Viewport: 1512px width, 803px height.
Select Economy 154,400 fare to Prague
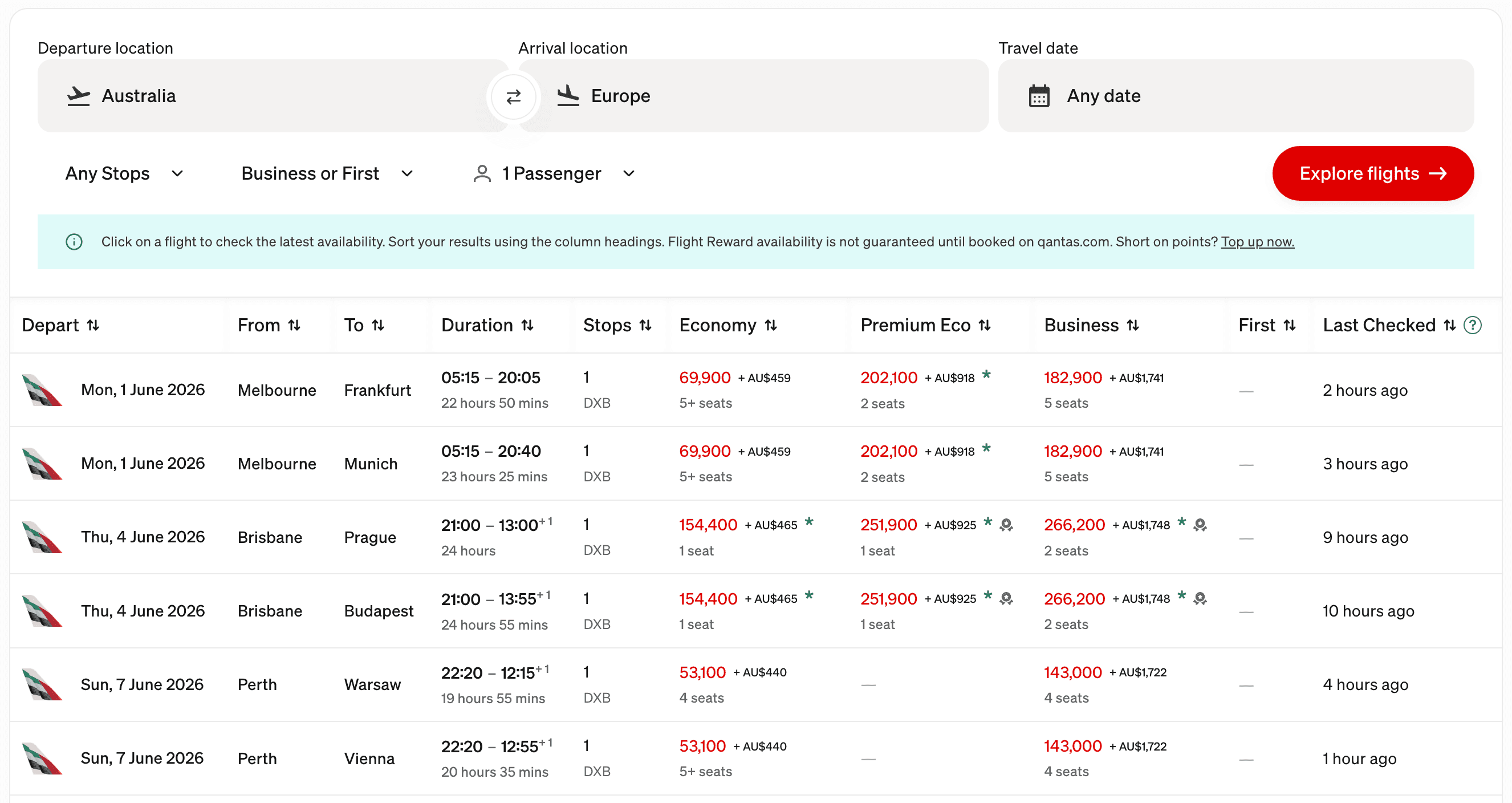708,525
